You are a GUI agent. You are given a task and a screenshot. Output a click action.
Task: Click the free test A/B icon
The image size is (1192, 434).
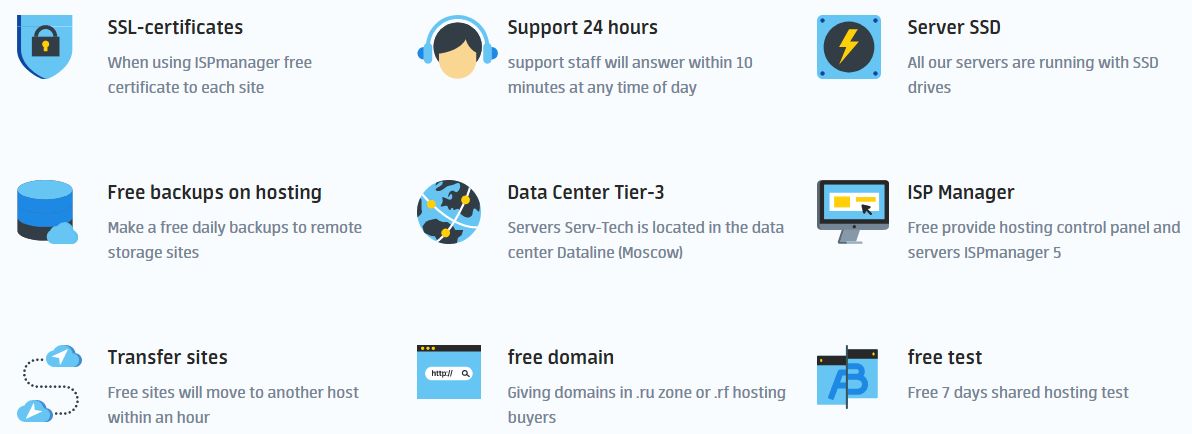point(848,376)
